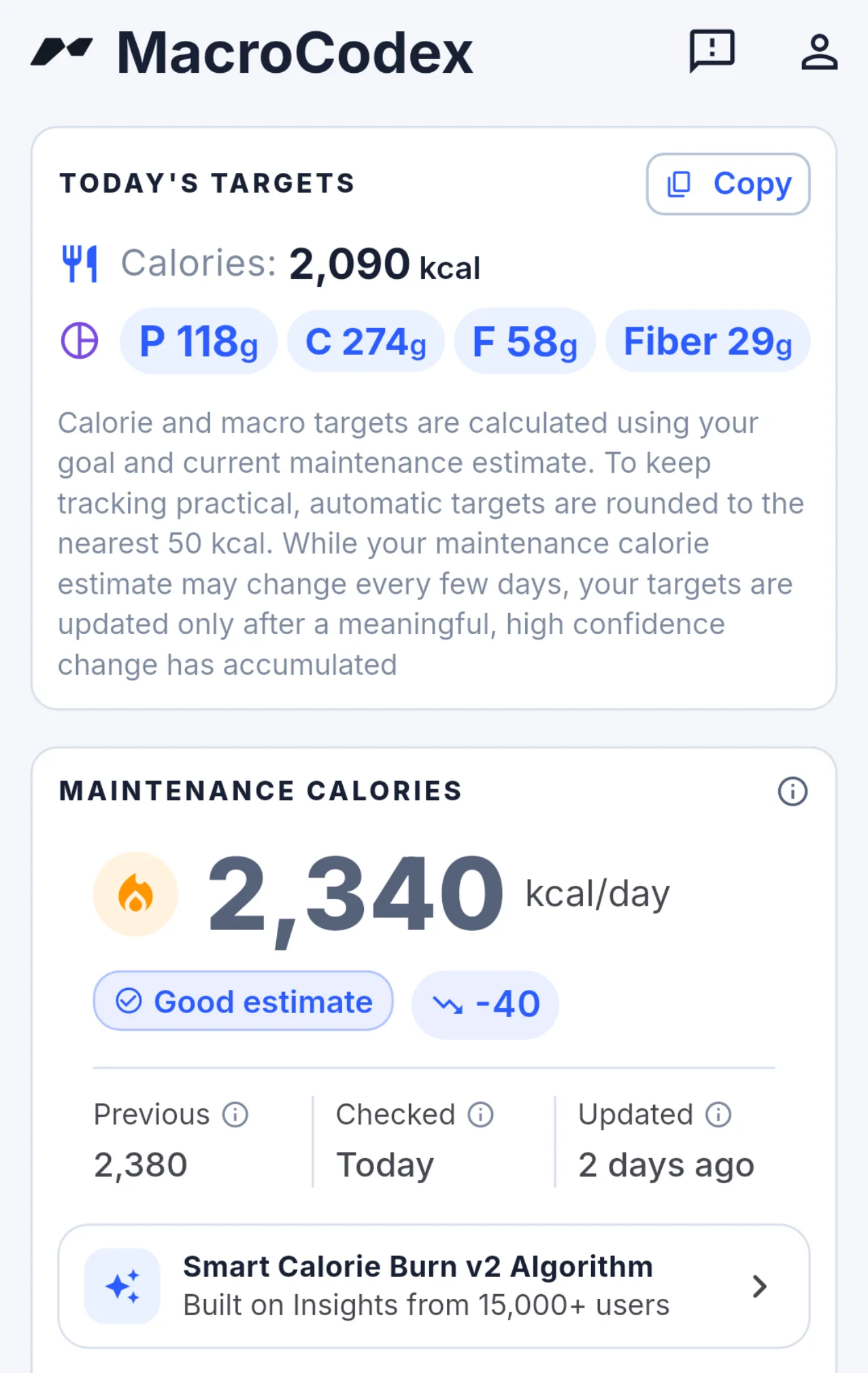Open Maintenance Calories info icon

click(x=792, y=791)
